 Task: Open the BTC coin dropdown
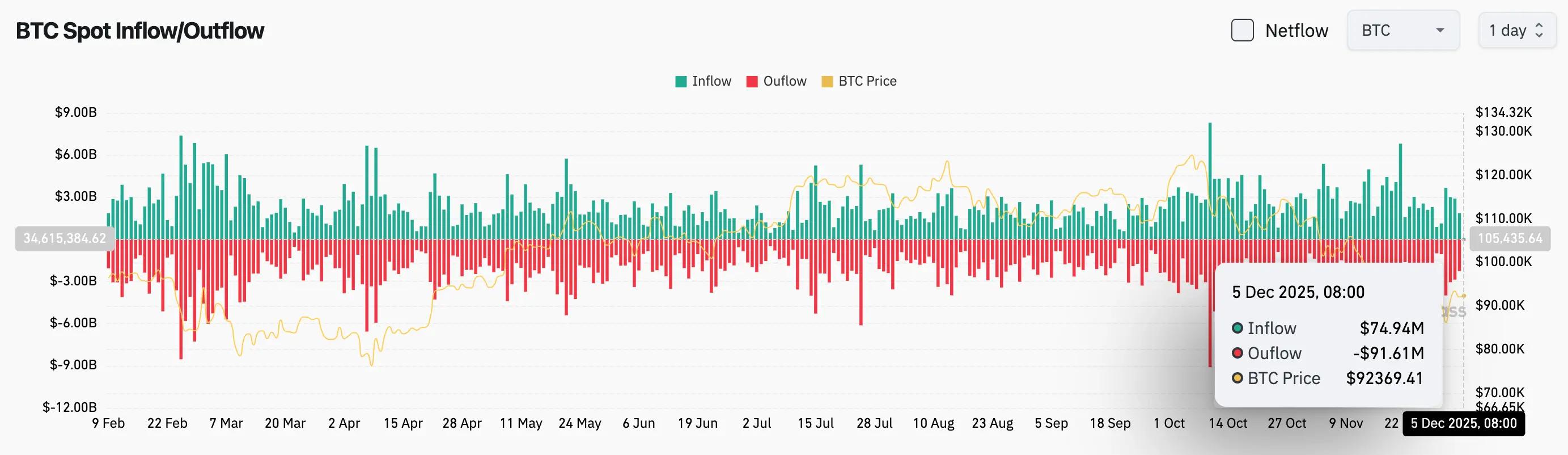coord(1402,31)
